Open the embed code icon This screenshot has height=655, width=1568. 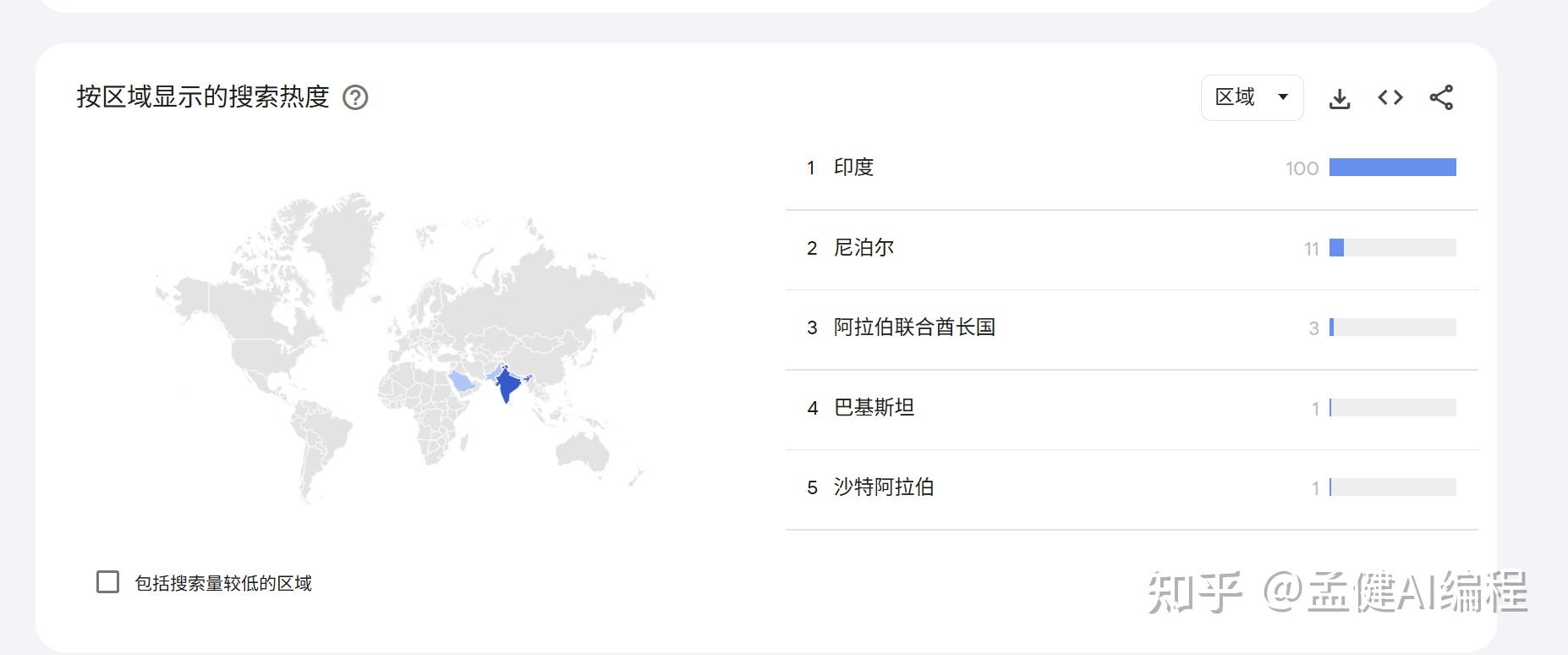1390,97
